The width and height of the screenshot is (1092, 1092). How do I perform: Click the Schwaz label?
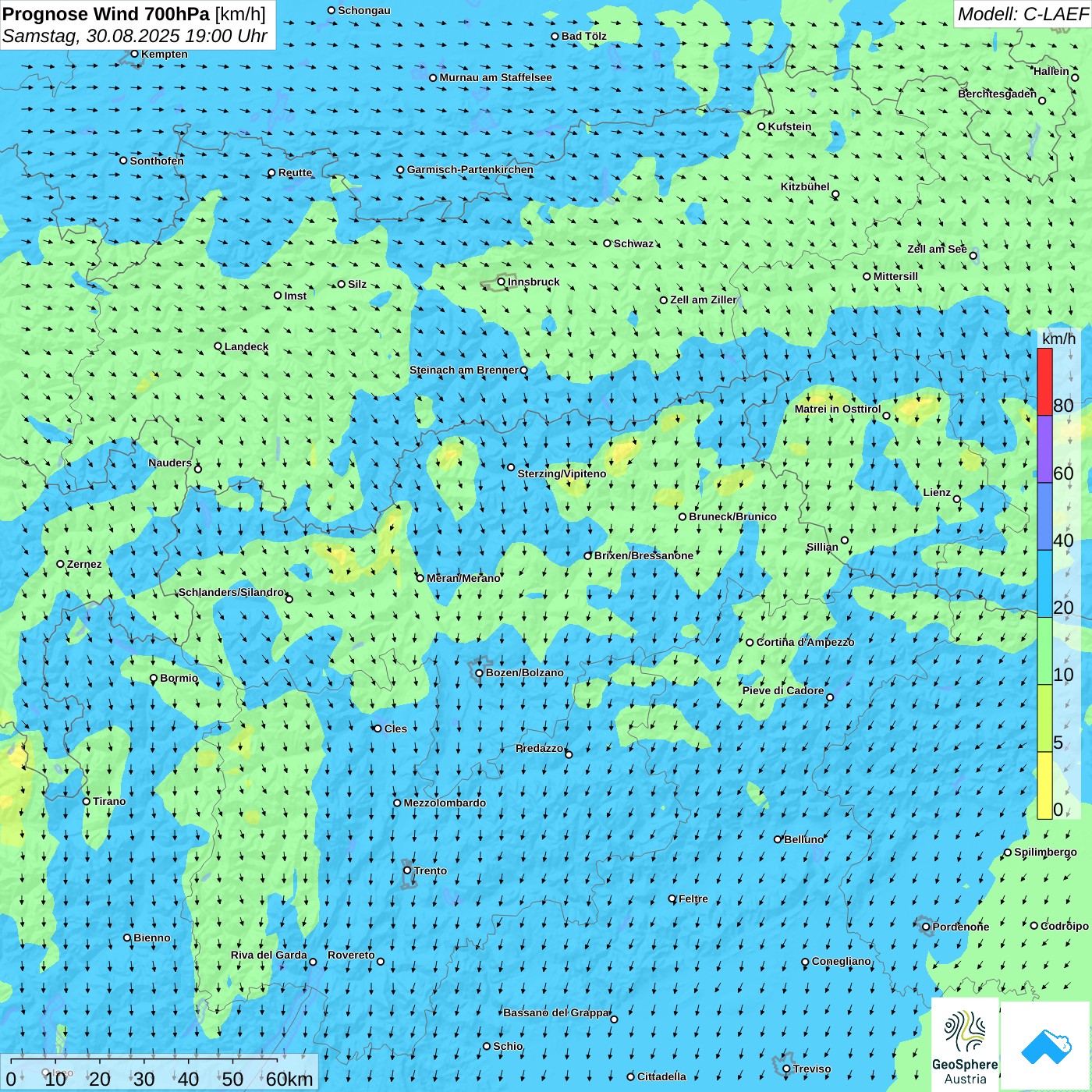click(x=633, y=243)
